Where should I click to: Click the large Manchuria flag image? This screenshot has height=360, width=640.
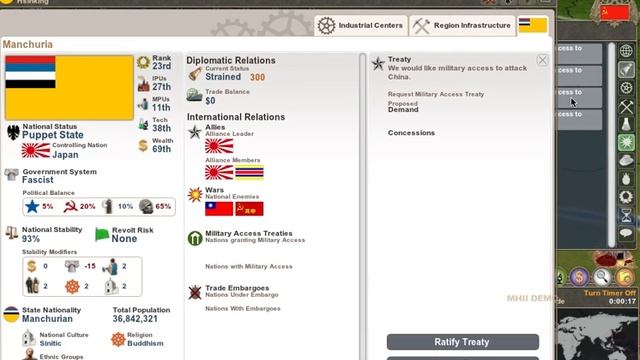[69, 88]
